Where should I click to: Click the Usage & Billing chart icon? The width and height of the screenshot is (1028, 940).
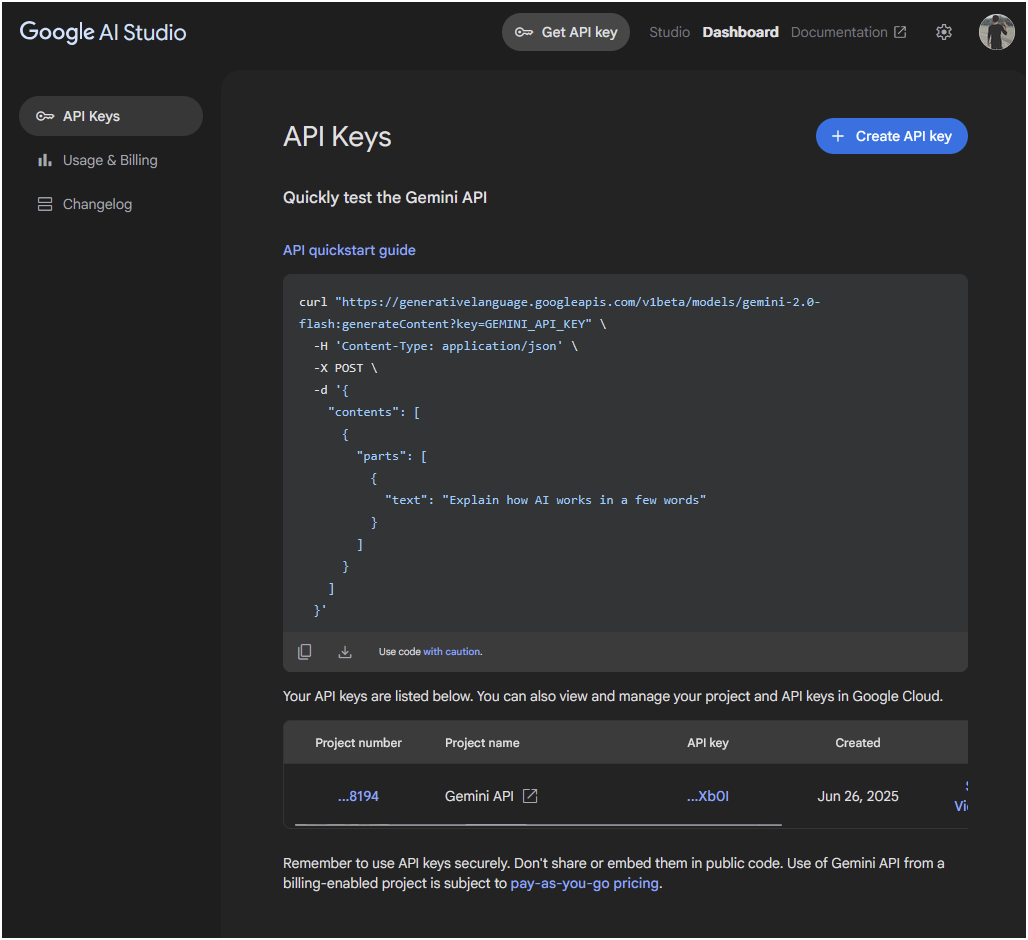click(45, 160)
